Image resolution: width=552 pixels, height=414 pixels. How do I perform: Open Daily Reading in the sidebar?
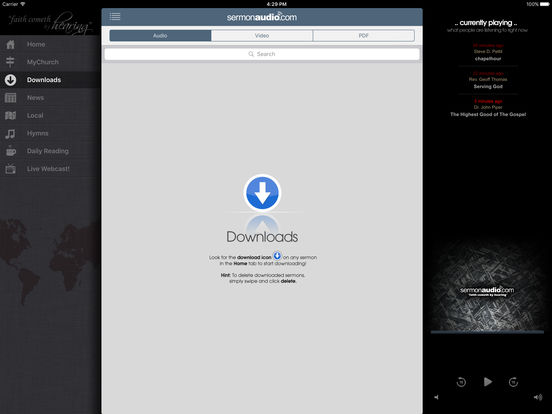(50, 151)
